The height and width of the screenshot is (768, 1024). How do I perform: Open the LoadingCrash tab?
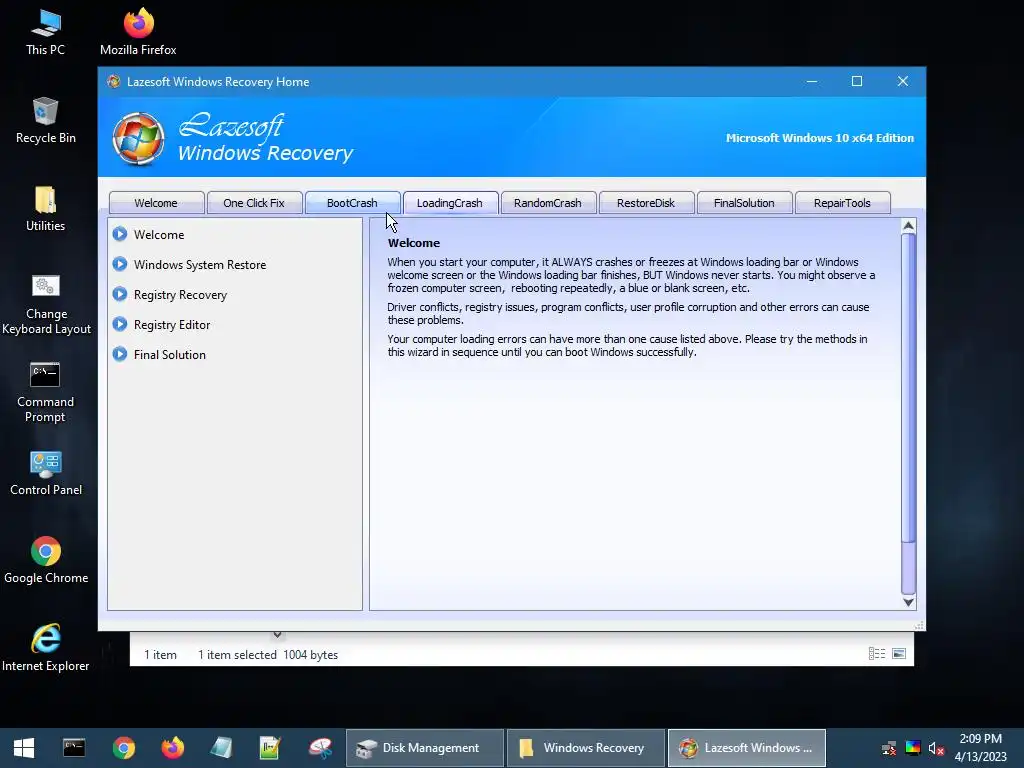pos(450,202)
